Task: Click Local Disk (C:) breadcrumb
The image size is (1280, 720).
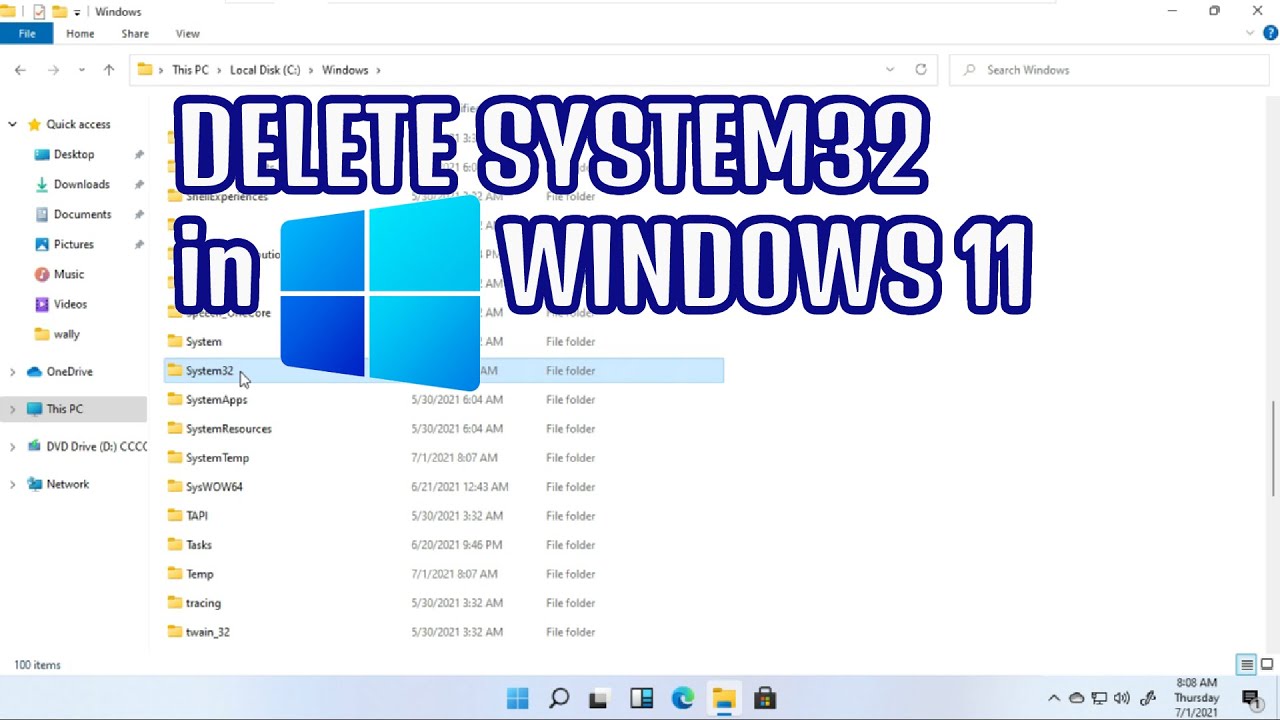Action: click(x=265, y=70)
